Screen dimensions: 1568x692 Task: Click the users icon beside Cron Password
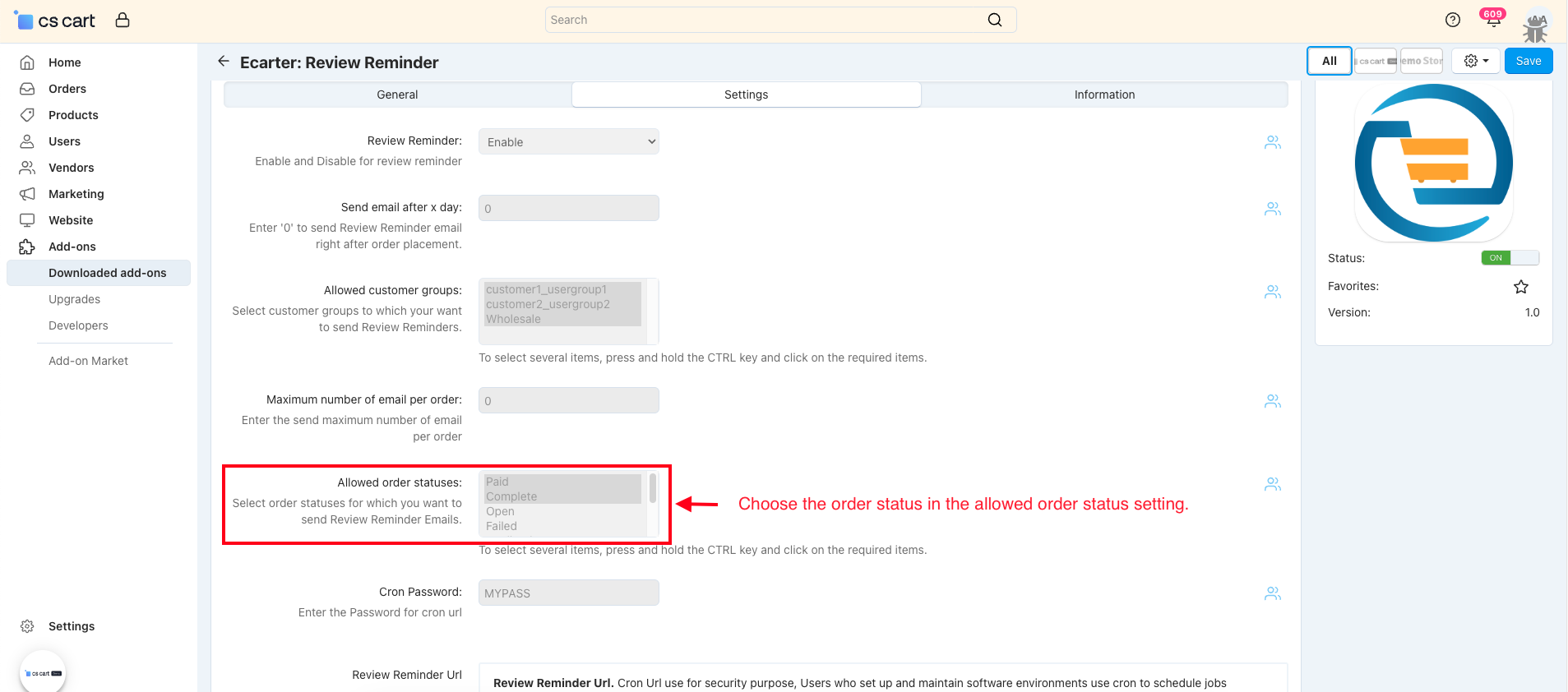[x=1272, y=593]
